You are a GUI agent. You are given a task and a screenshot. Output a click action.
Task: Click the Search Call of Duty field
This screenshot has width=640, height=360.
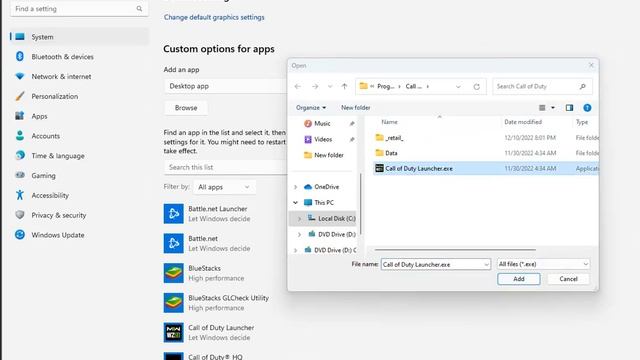point(542,86)
